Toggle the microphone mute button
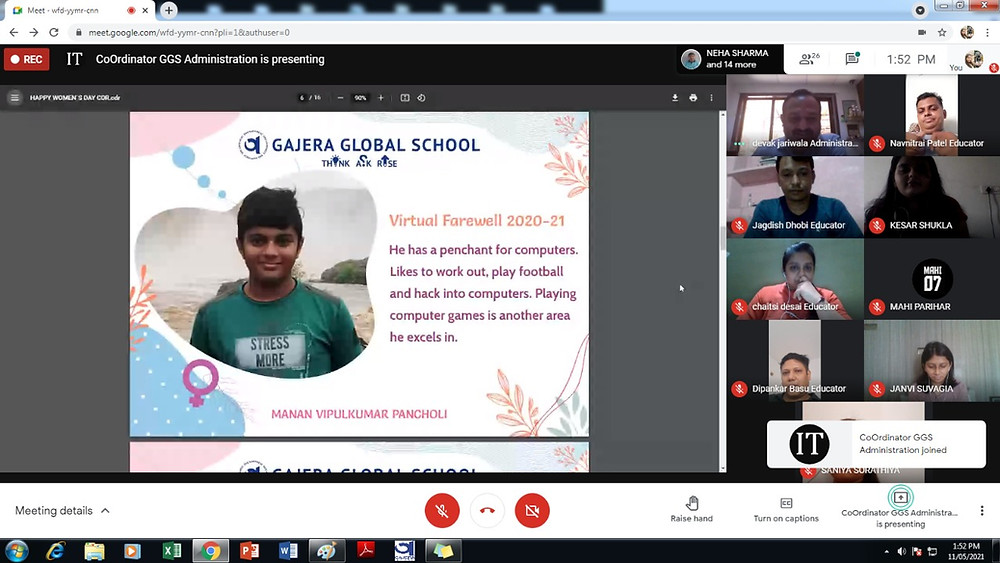 442,510
